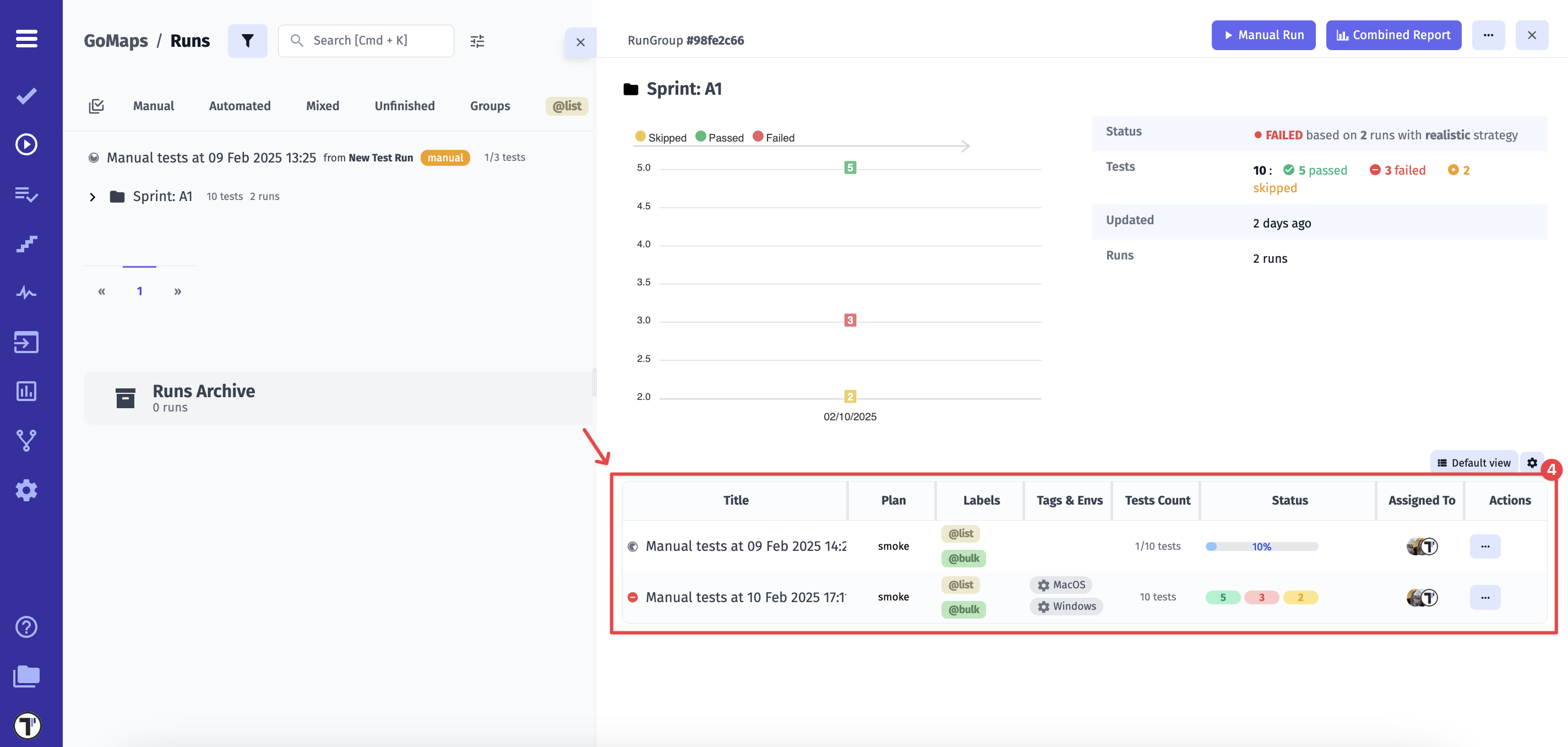Image resolution: width=1568 pixels, height=747 pixels.
Task: Click the 10% progress bar
Action: (x=1261, y=546)
